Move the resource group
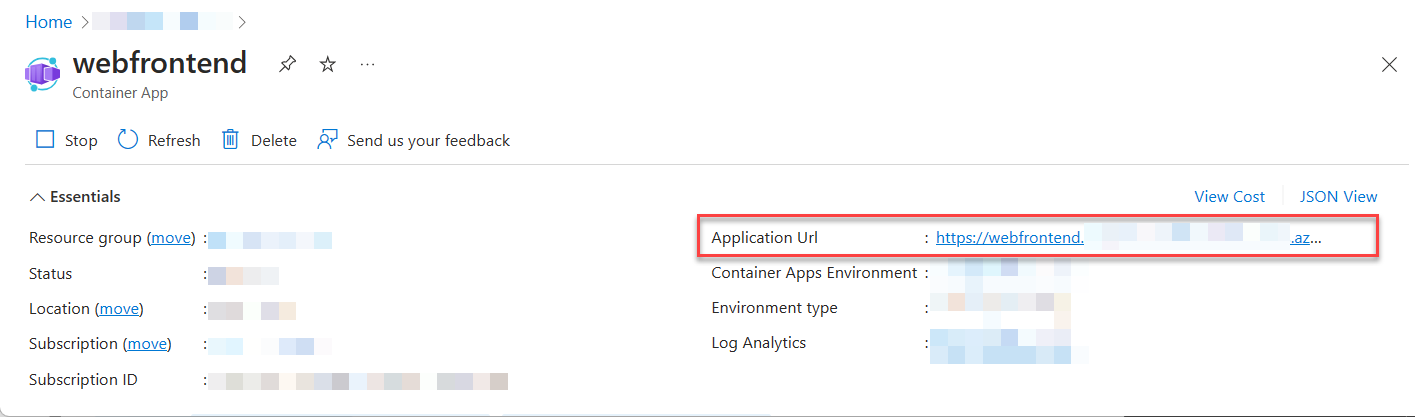Screen dimensions: 1415x417 171,238
